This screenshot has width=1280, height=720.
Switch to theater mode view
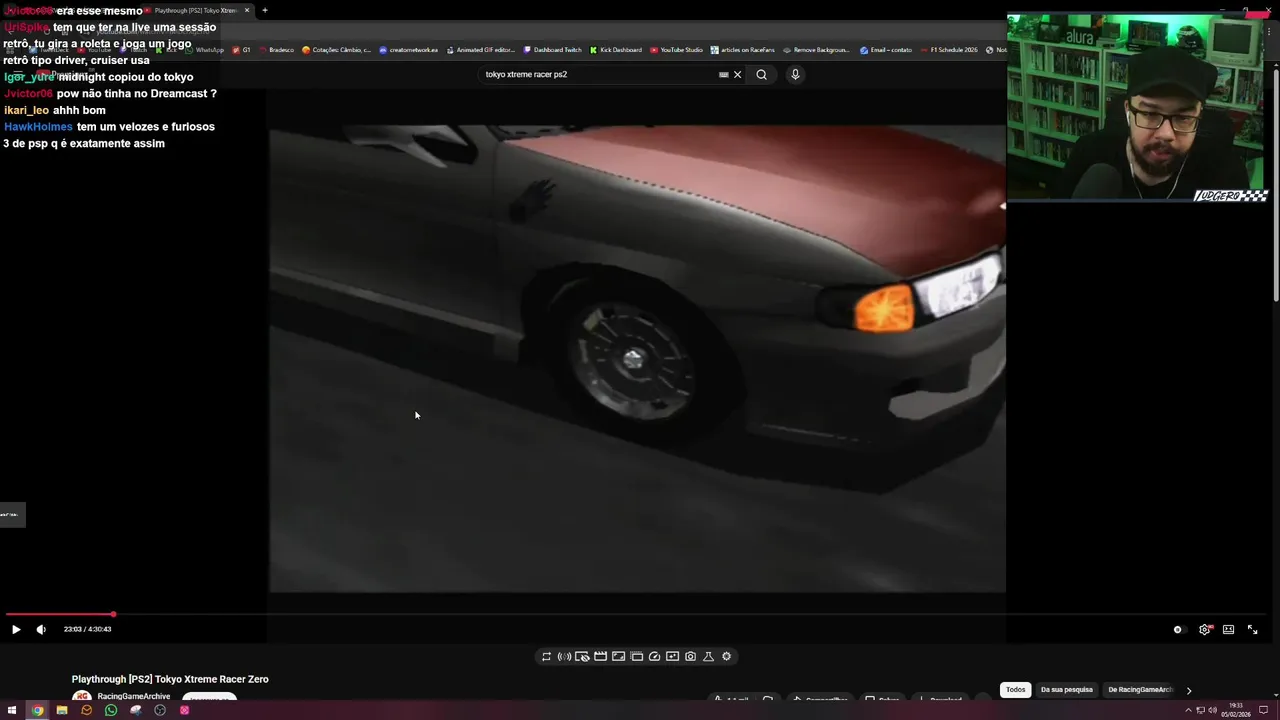1228,630
